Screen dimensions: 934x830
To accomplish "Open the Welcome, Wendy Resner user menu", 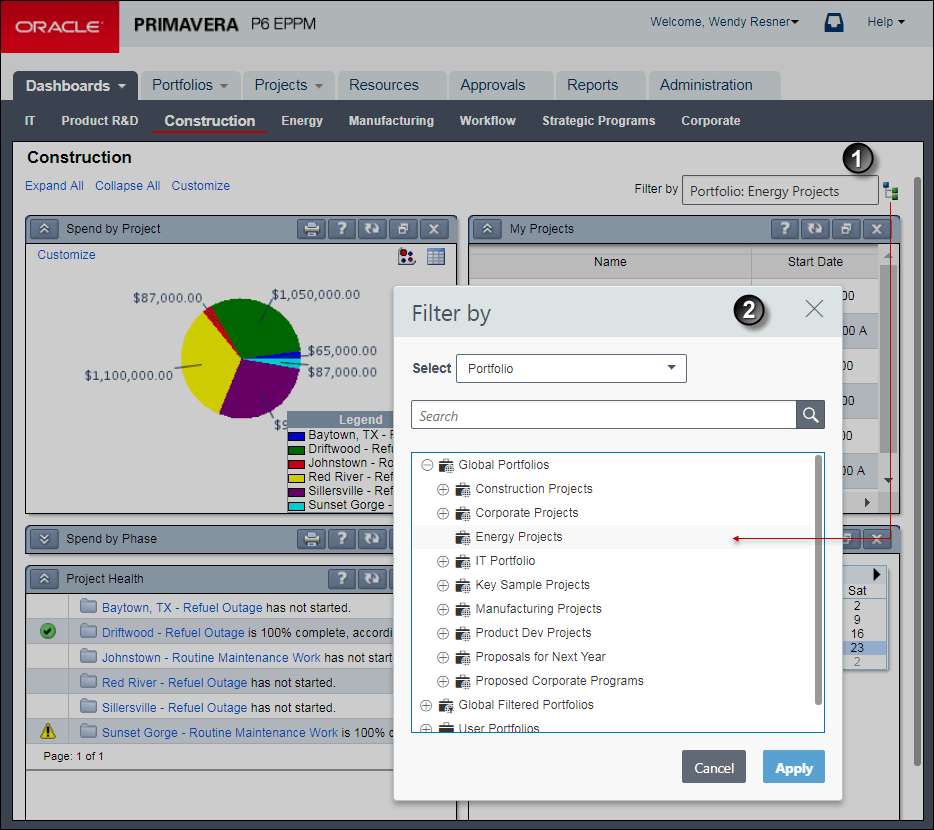I will (724, 22).
